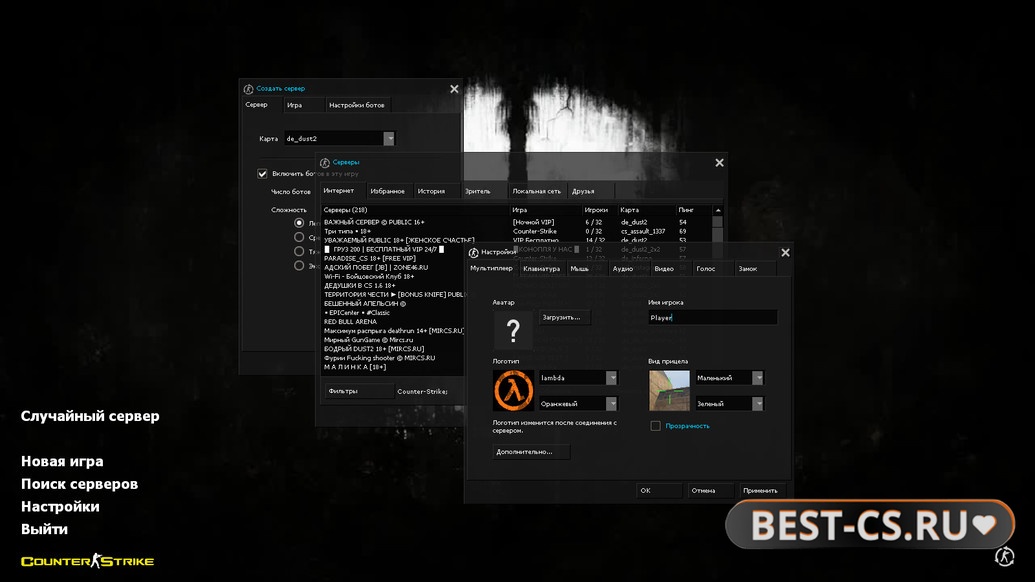Screen dimensions: 1035x582
Task: Open the Фильтры button in server browser
Action: coord(358,391)
